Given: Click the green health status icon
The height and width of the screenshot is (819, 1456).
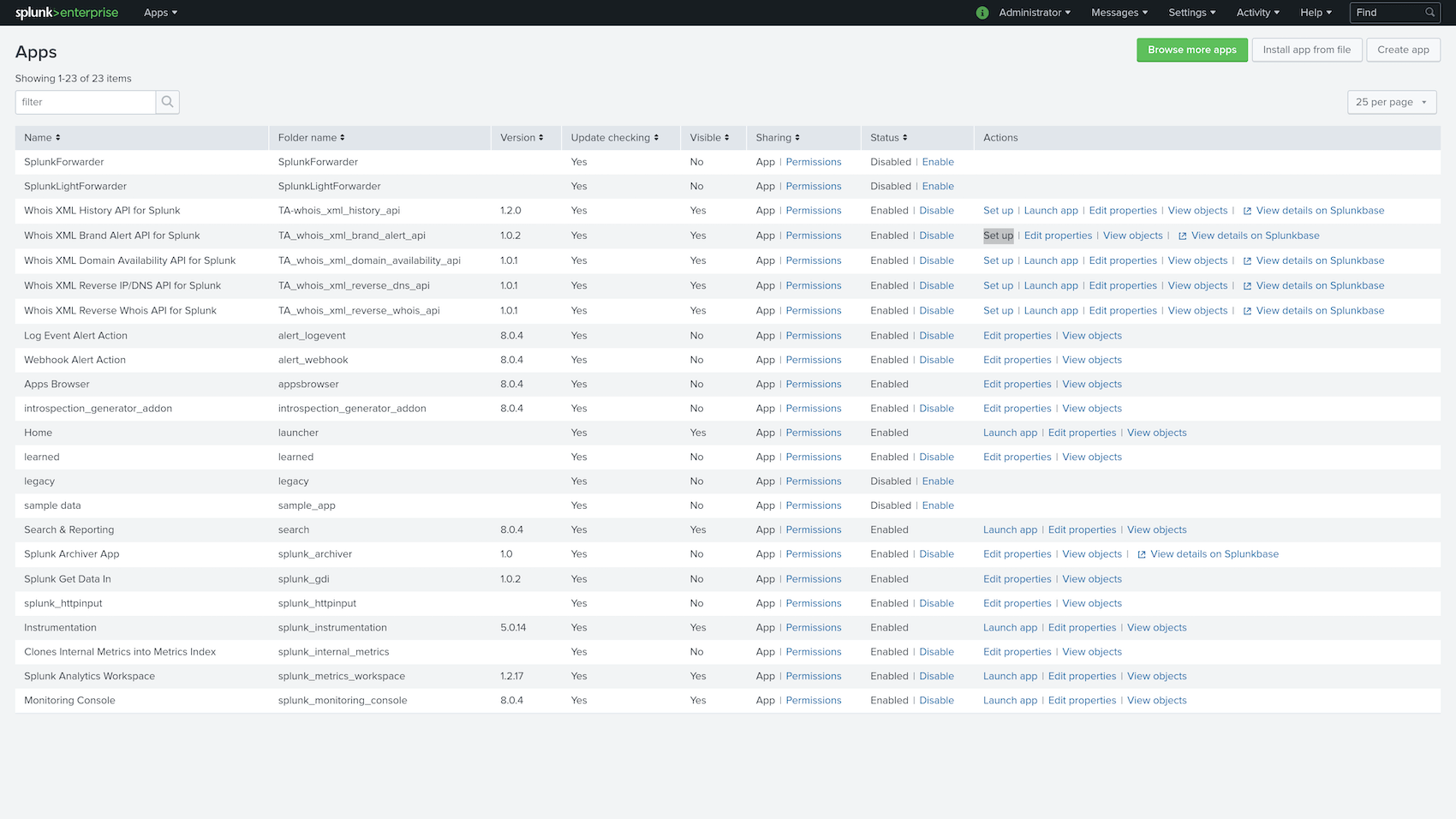Looking at the screenshot, I should tap(982, 13).
